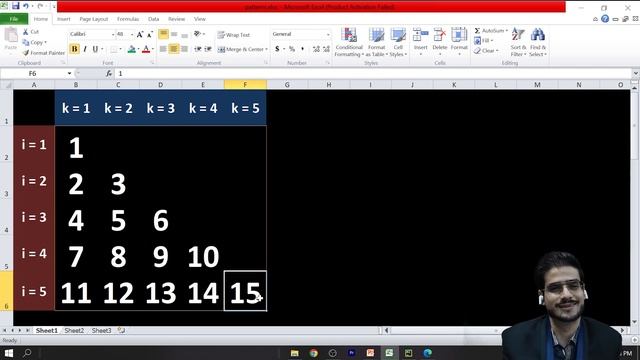Open Sort & Filter
The image size is (640, 360).
point(518,42)
